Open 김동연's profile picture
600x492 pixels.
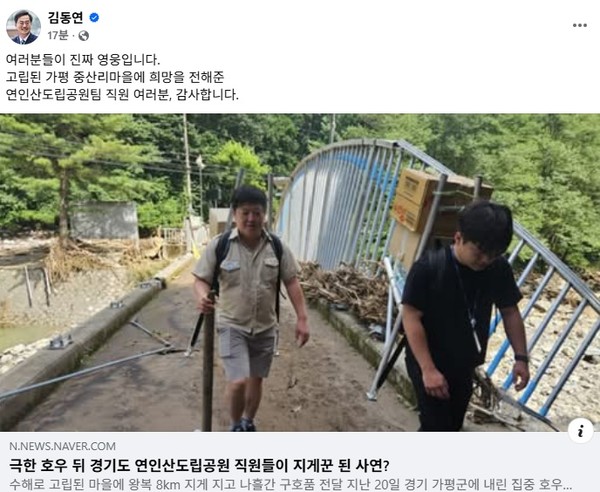click(23, 27)
